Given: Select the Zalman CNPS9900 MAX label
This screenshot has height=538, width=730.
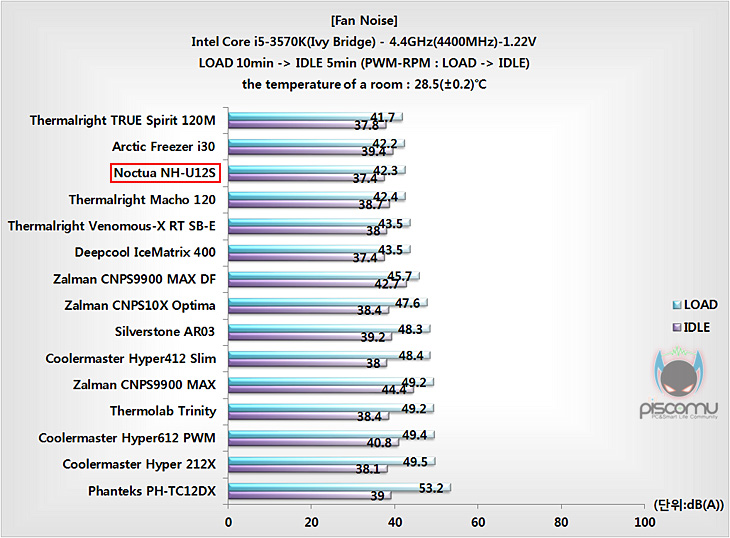Looking at the screenshot, I should [144, 384].
